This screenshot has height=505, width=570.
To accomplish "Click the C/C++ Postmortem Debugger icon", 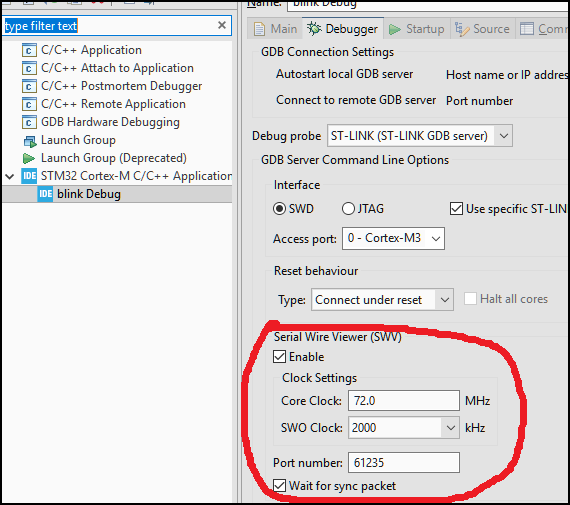I will coord(29,86).
